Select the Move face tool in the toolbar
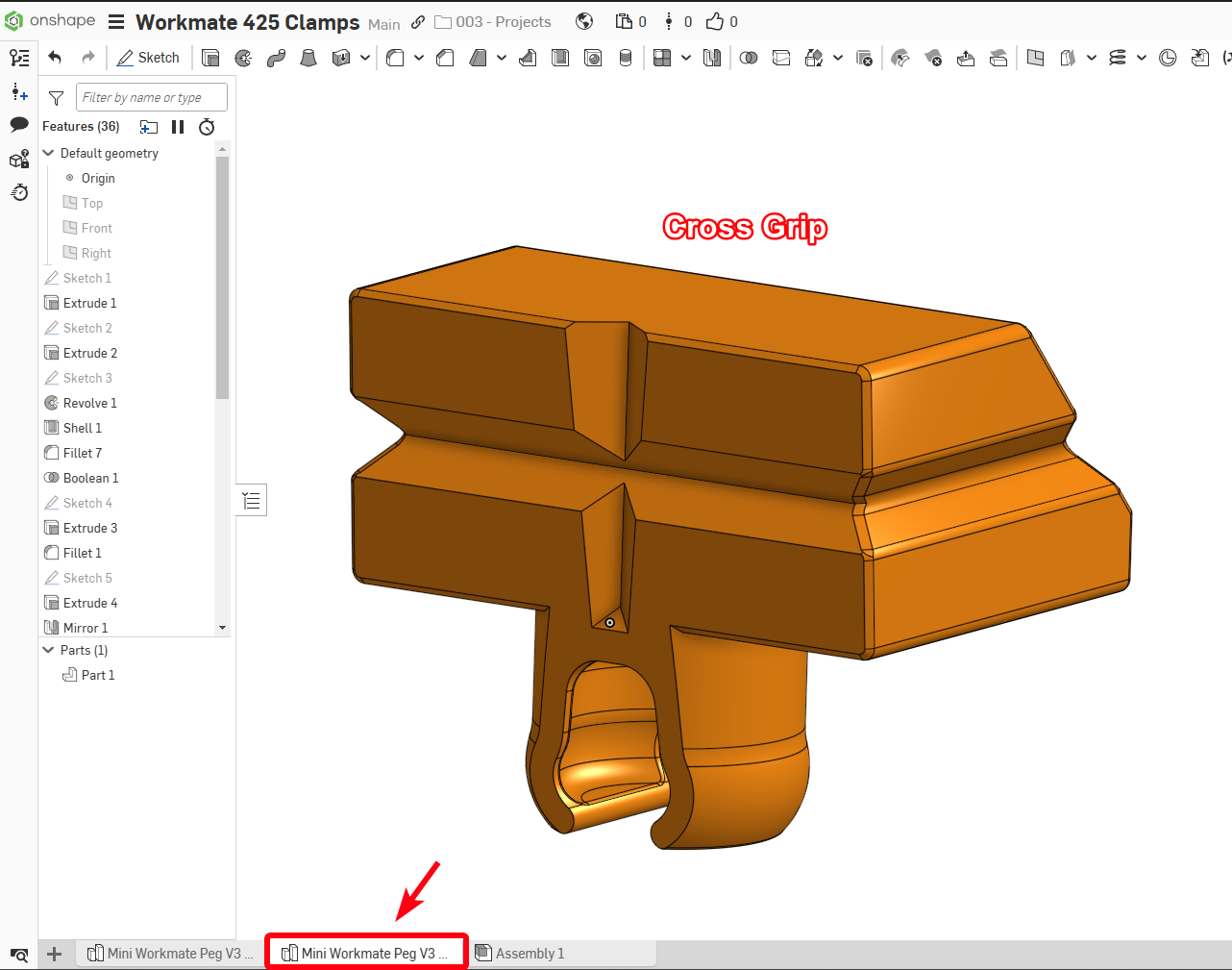1232x970 pixels. click(x=966, y=58)
